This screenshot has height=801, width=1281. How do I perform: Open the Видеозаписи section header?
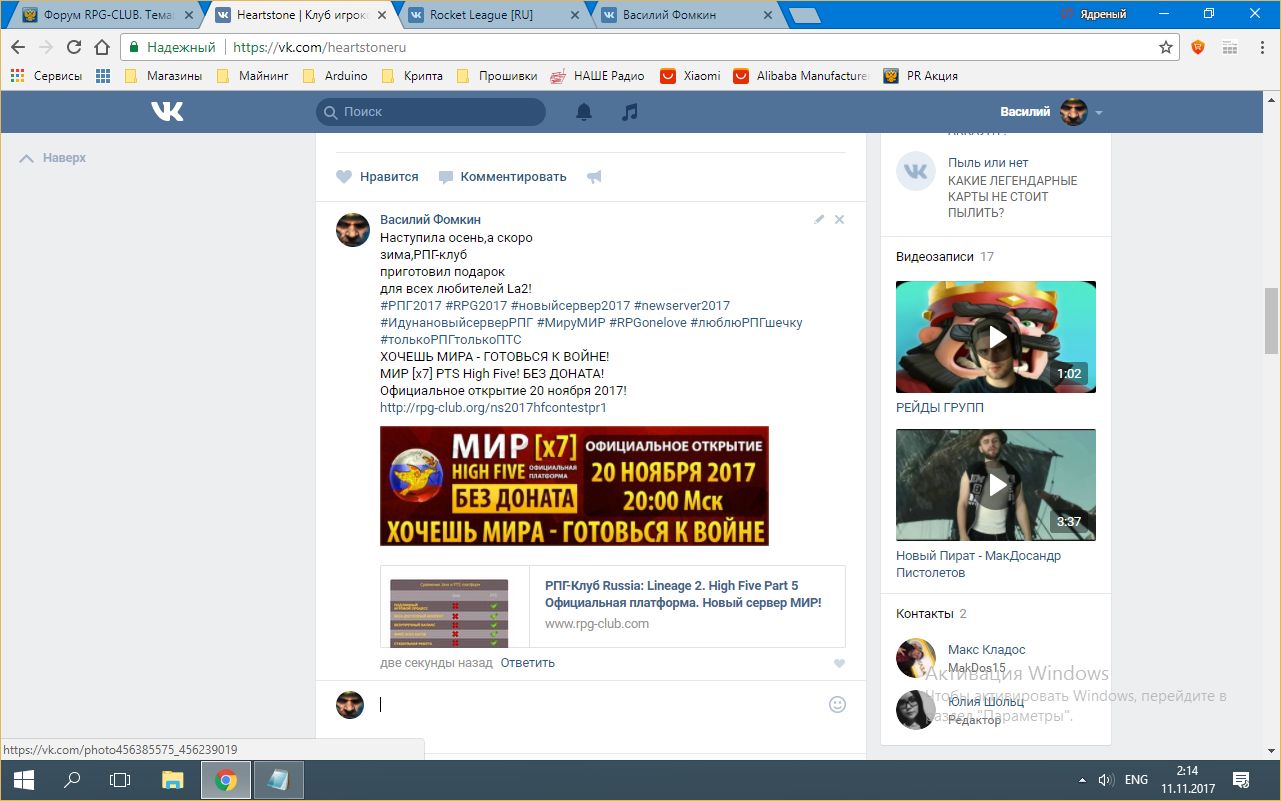pos(945,257)
